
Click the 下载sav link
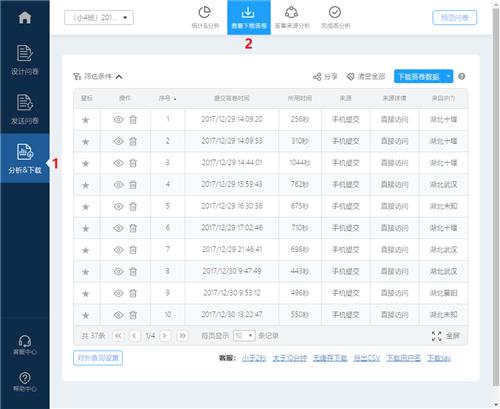tap(439, 358)
